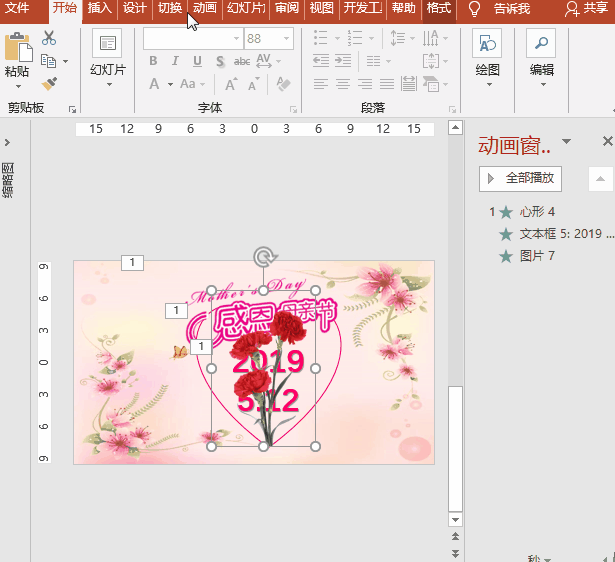Close the Animation Pane

click(608, 141)
